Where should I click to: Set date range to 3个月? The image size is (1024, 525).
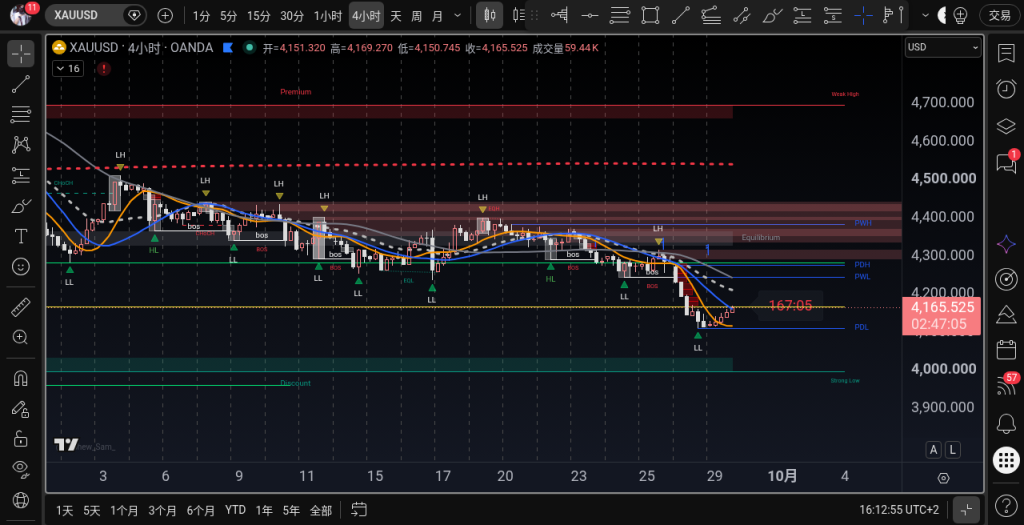[x=162, y=510]
